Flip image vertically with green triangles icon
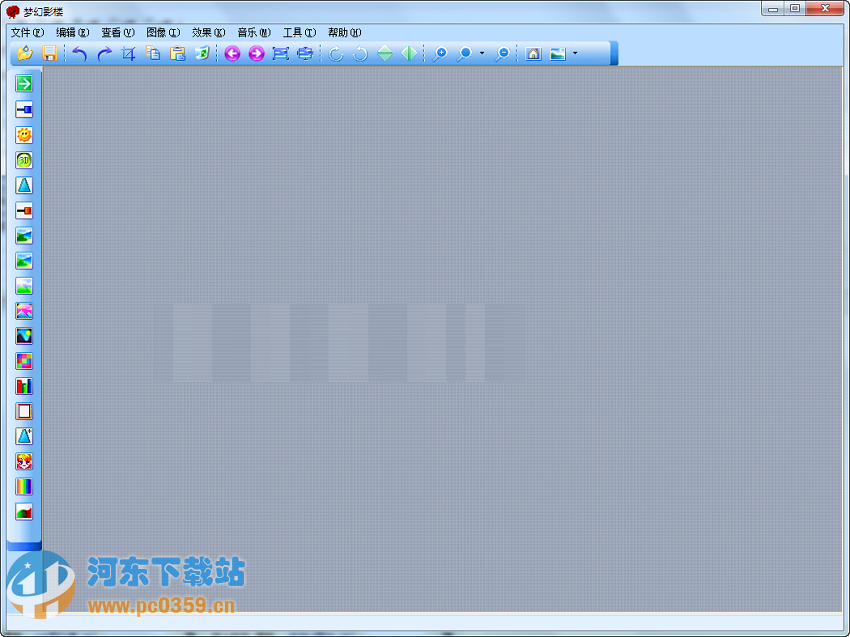This screenshot has width=850, height=637. 385,53
